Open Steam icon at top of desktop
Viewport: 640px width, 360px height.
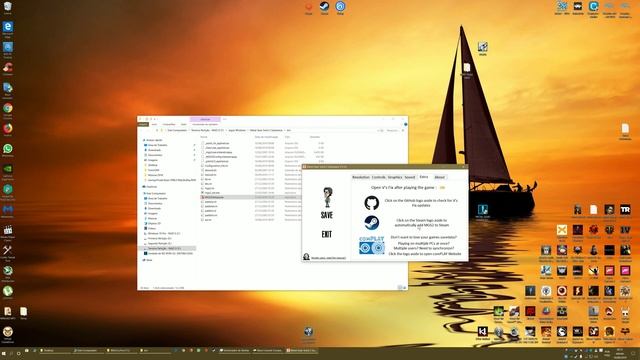pyautogui.click(x=324, y=7)
